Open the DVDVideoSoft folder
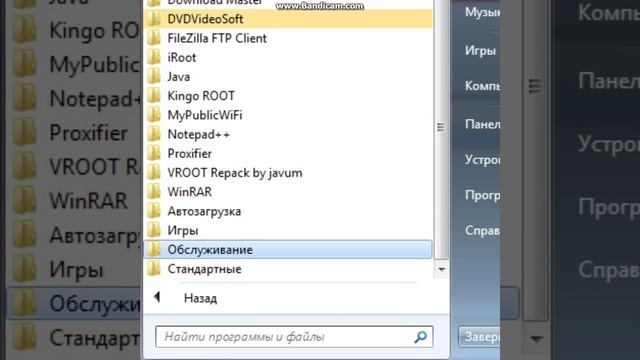This screenshot has width=640, height=360. pos(288,19)
